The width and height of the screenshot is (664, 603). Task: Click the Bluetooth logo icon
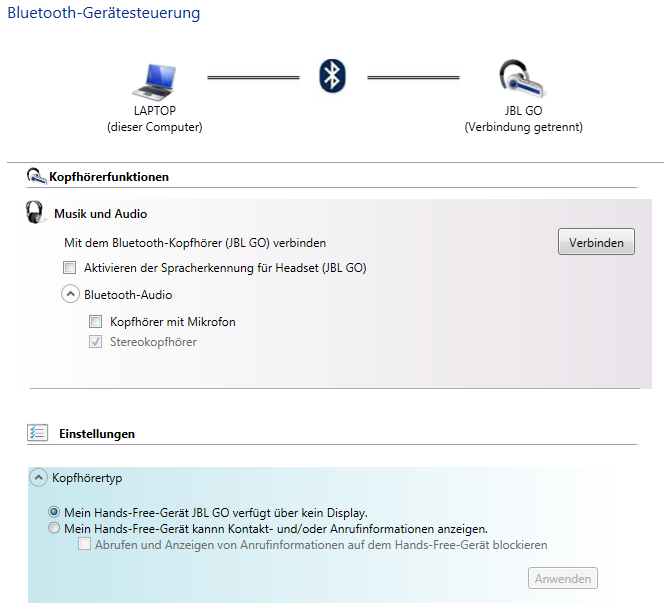click(x=332, y=76)
